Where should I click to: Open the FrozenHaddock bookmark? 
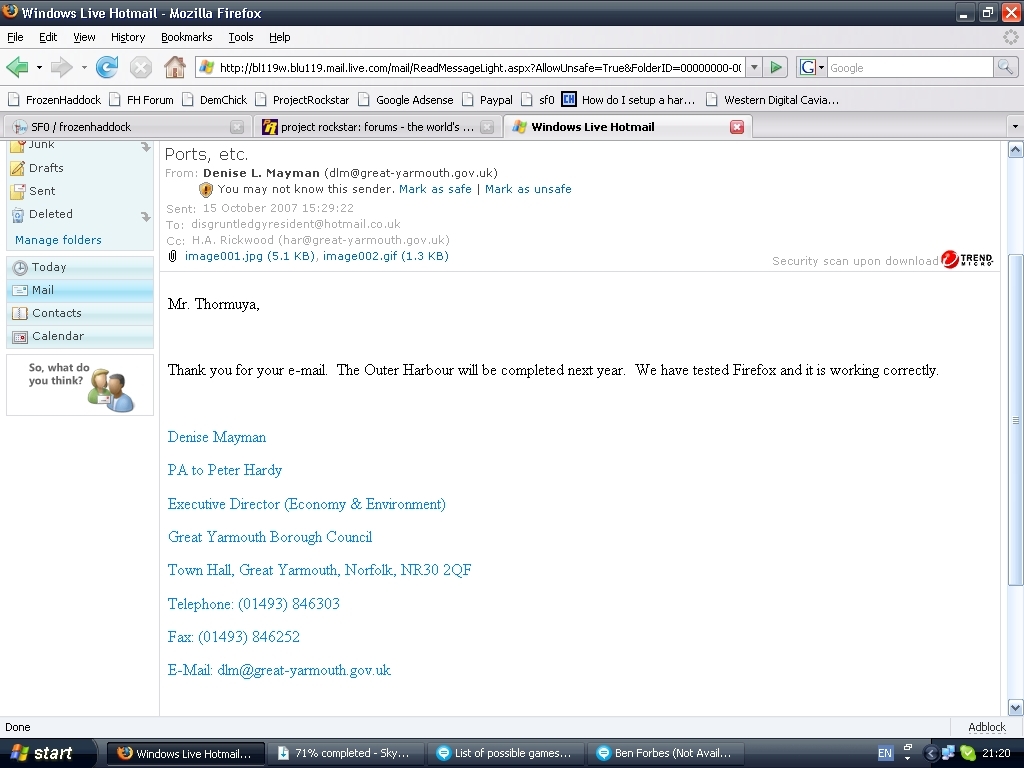55,100
